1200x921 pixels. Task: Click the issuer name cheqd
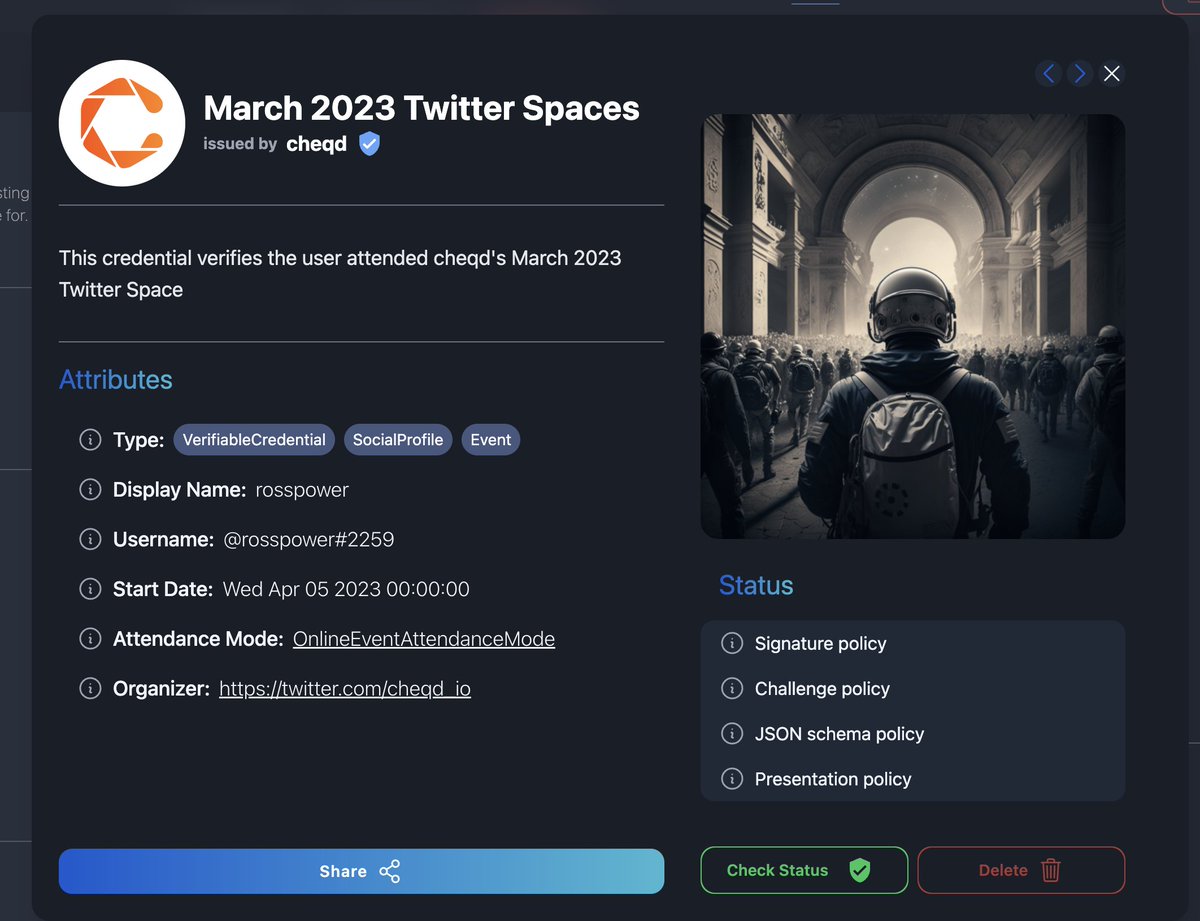coord(316,144)
